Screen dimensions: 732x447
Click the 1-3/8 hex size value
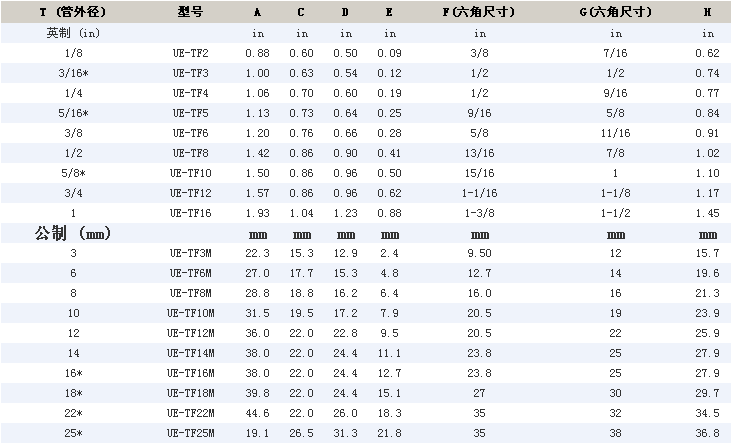(480, 213)
